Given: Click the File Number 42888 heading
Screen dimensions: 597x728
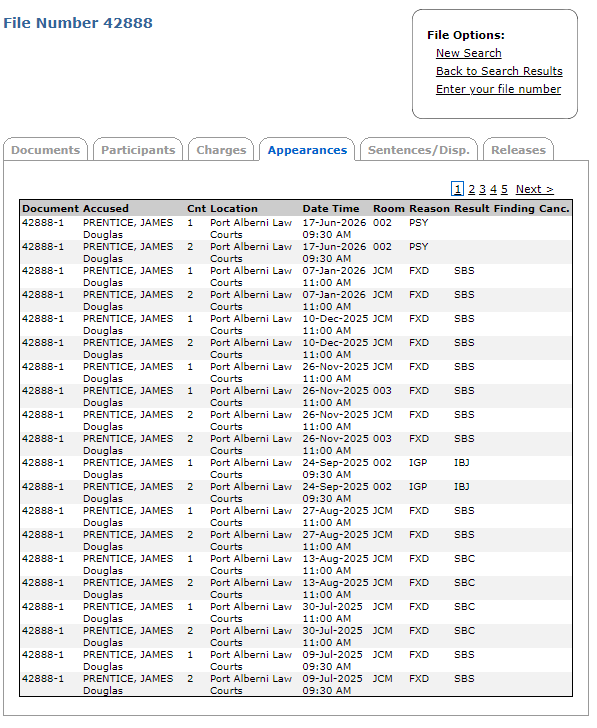Looking at the screenshot, I should pos(78,23).
